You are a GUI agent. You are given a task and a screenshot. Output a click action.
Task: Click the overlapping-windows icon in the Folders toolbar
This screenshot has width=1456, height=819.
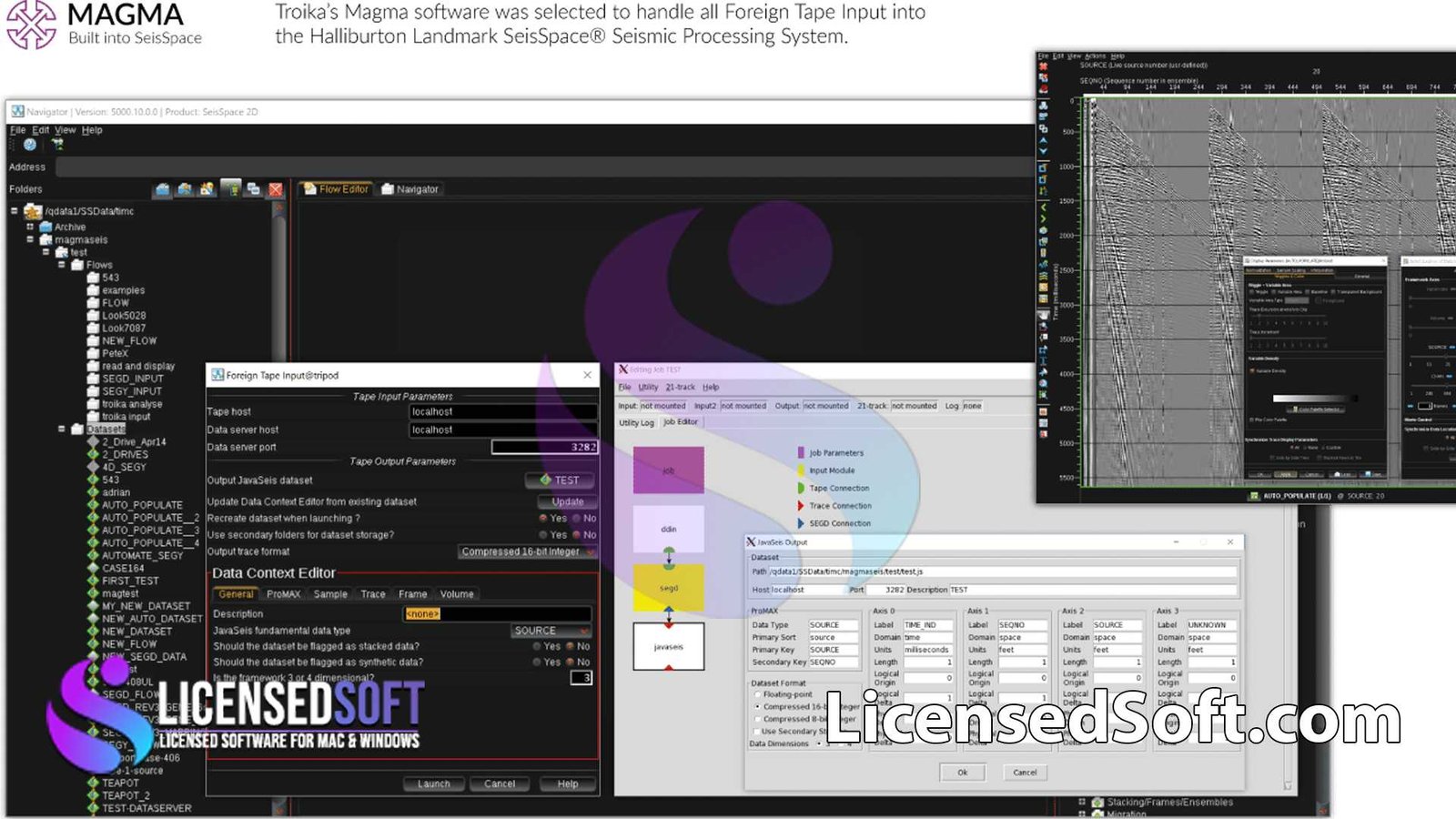pos(253,189)
